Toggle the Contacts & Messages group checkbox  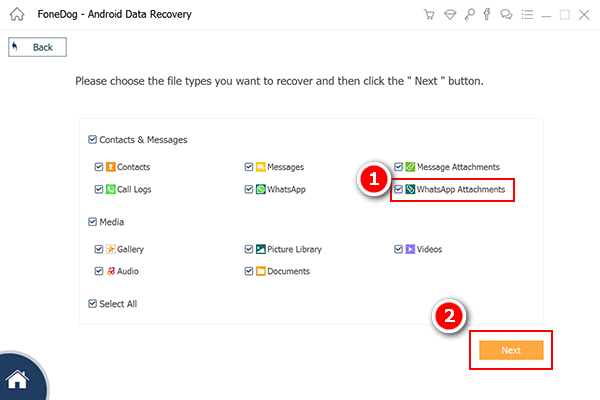[x=93, y=140]
